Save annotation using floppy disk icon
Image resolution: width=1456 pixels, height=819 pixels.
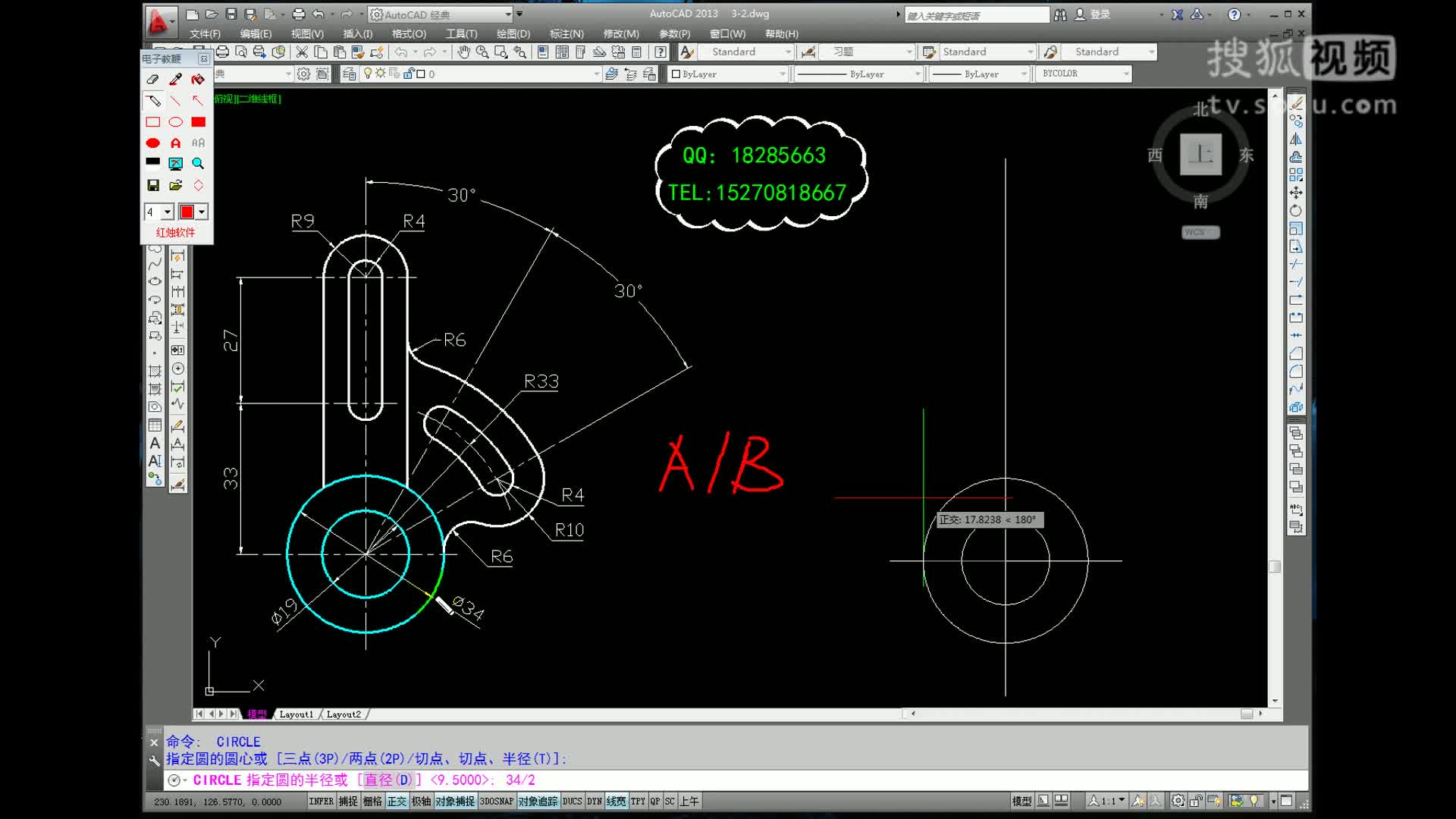(152, 185)
